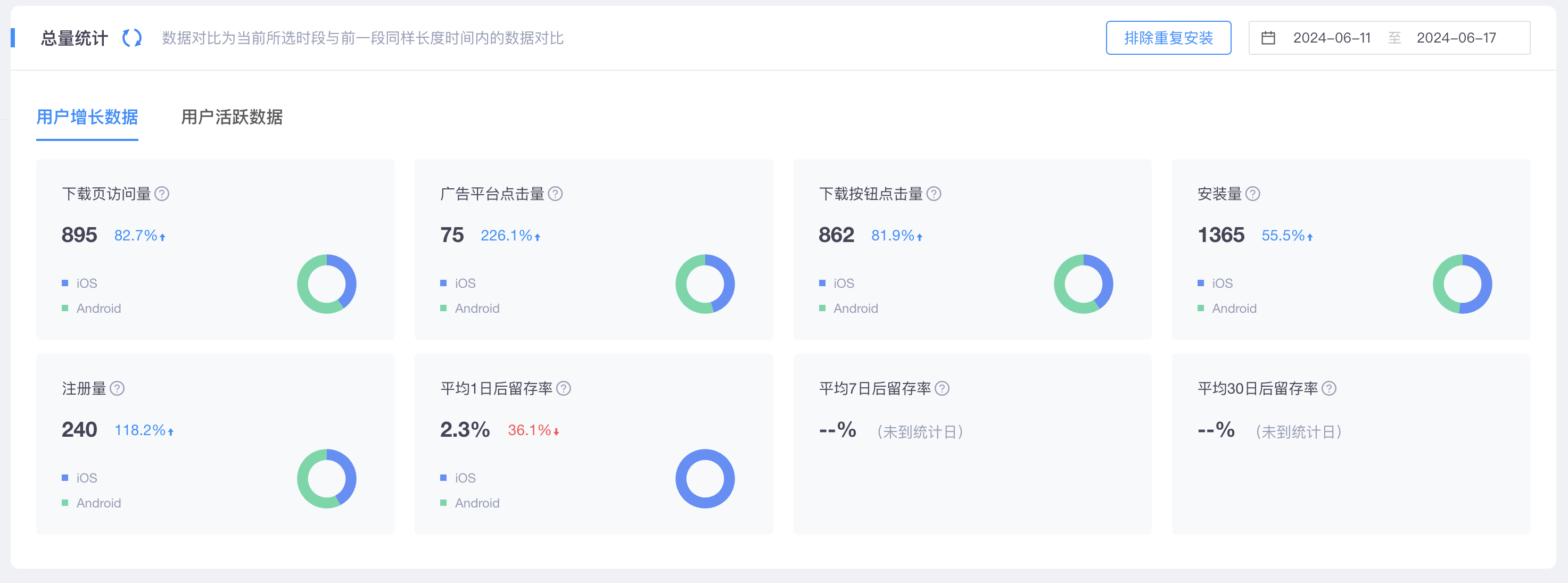
Task: Toggle iOS legend in 下载页访问量 card
Action: tap(80, 283)
